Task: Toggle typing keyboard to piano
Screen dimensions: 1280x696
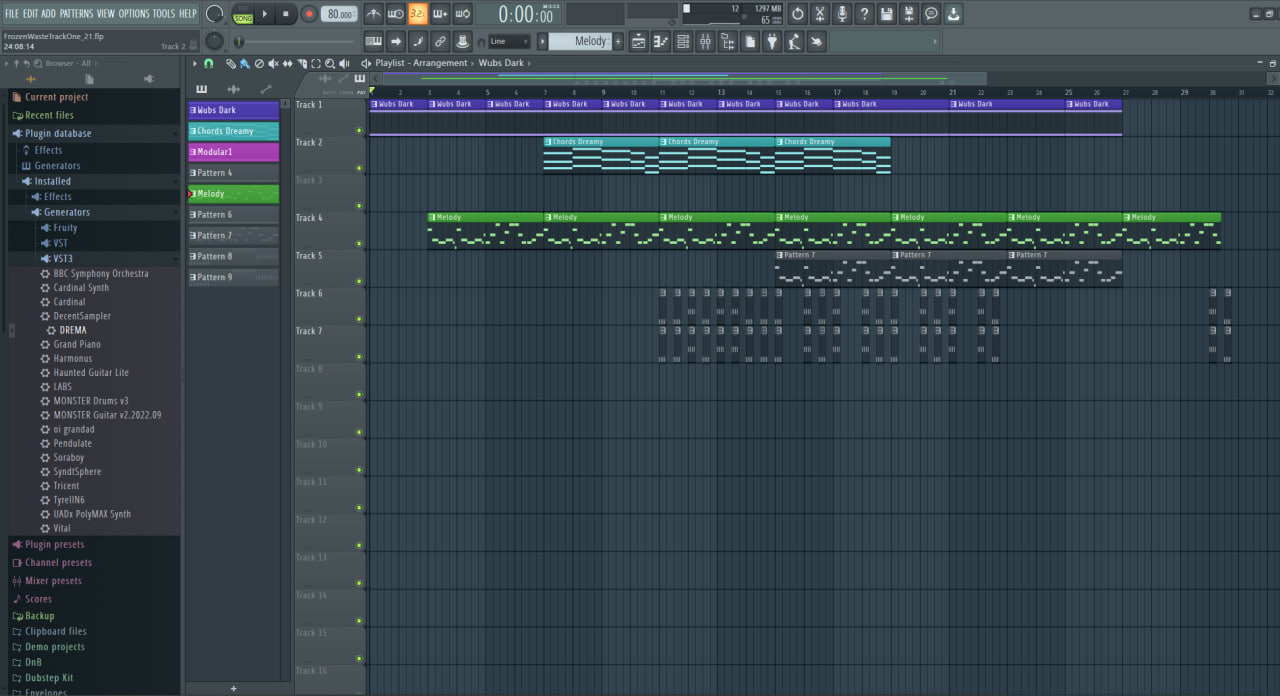Action: pos(373,41)
